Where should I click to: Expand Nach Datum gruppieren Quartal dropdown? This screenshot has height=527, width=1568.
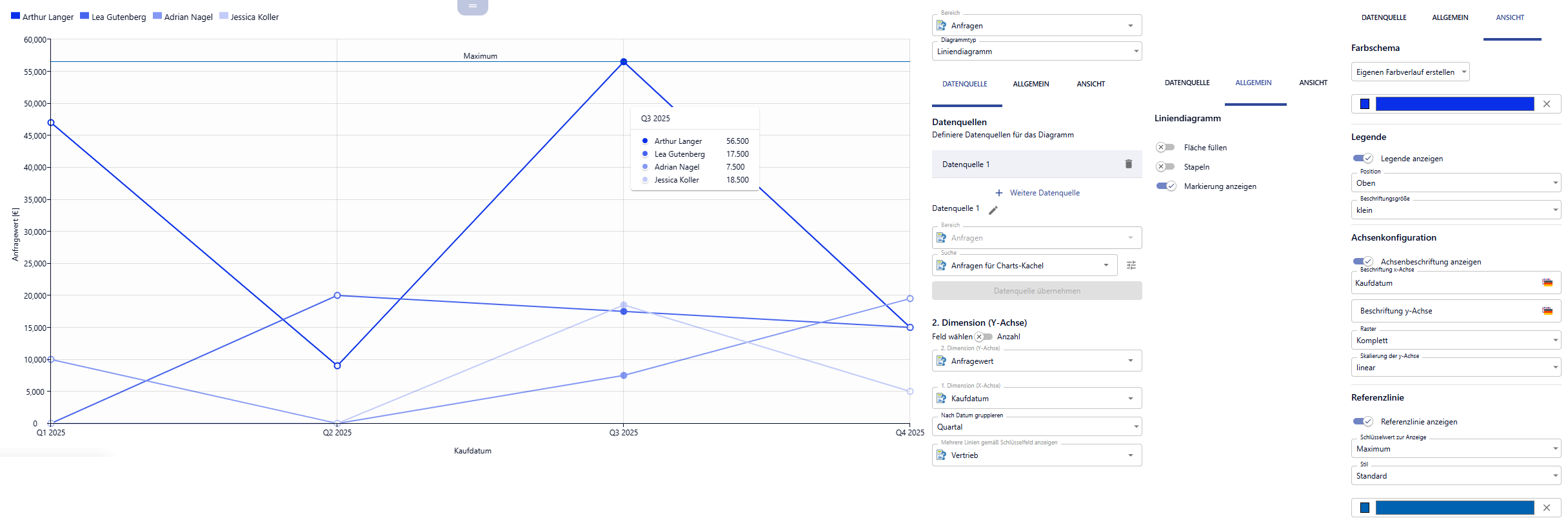[x=1037, y=427]
